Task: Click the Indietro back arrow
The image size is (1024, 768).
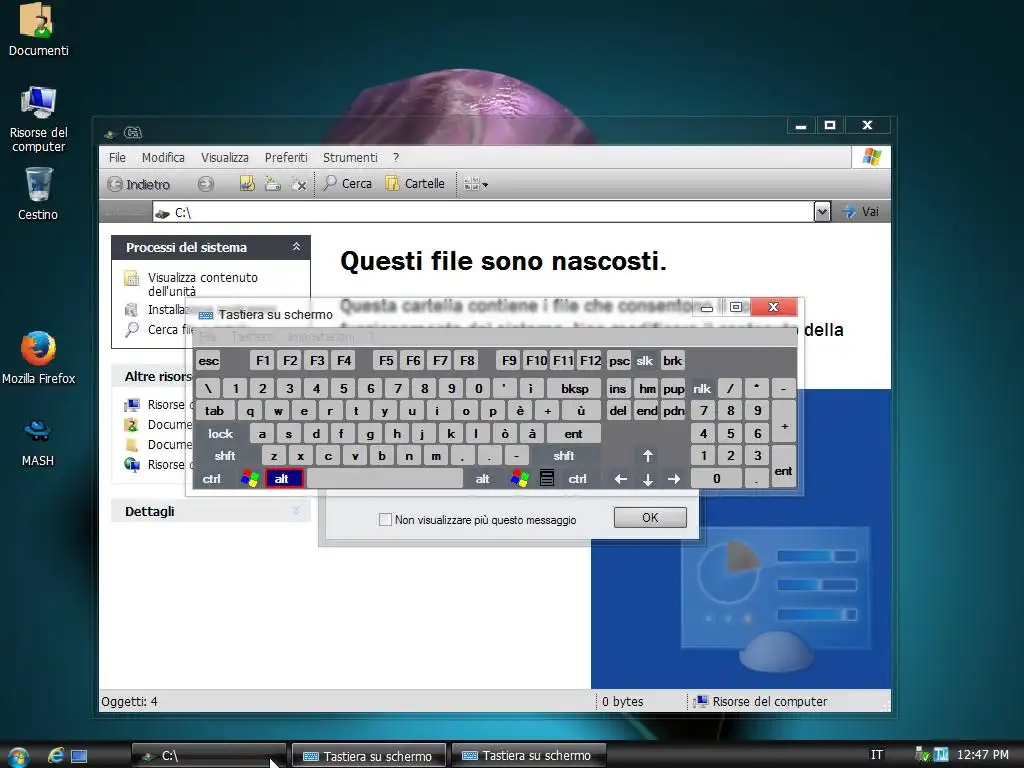Action: click(x=138, y=184)
